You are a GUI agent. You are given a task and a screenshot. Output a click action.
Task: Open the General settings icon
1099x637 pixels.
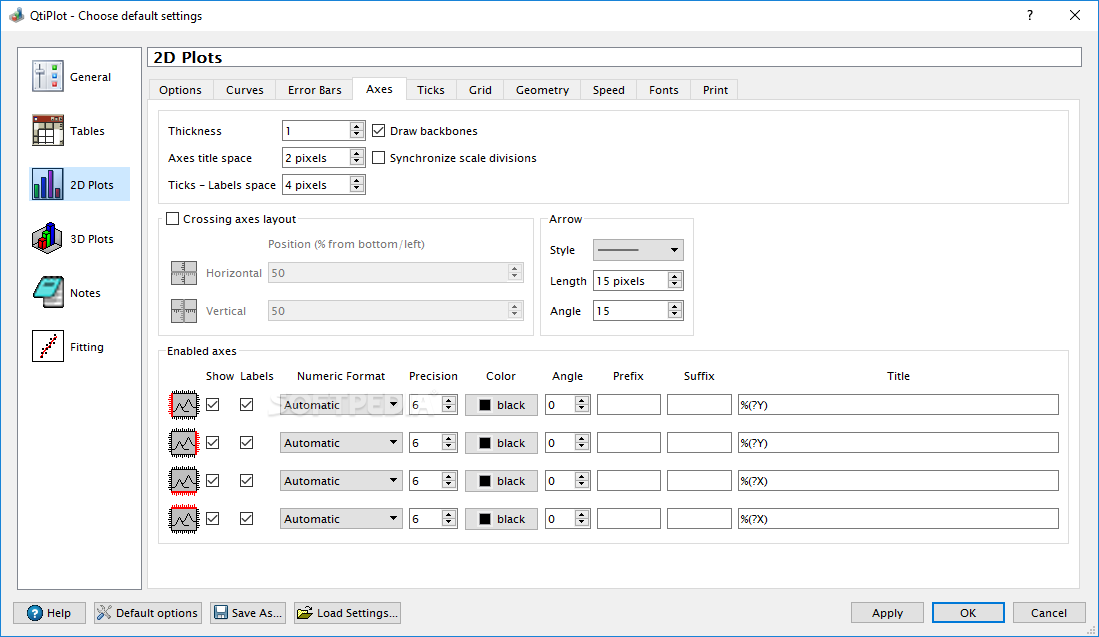pos(48,76)
